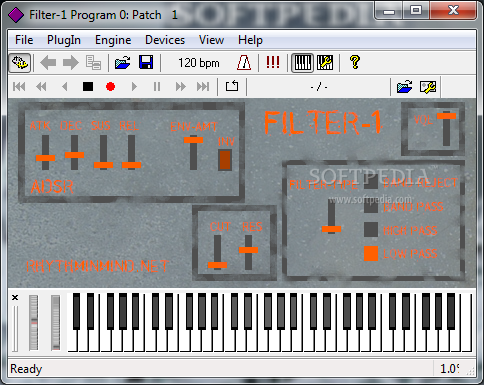Screen dimensions: 484x385
Task: Select the HIGH PASS filter type box
Action: 371,229
